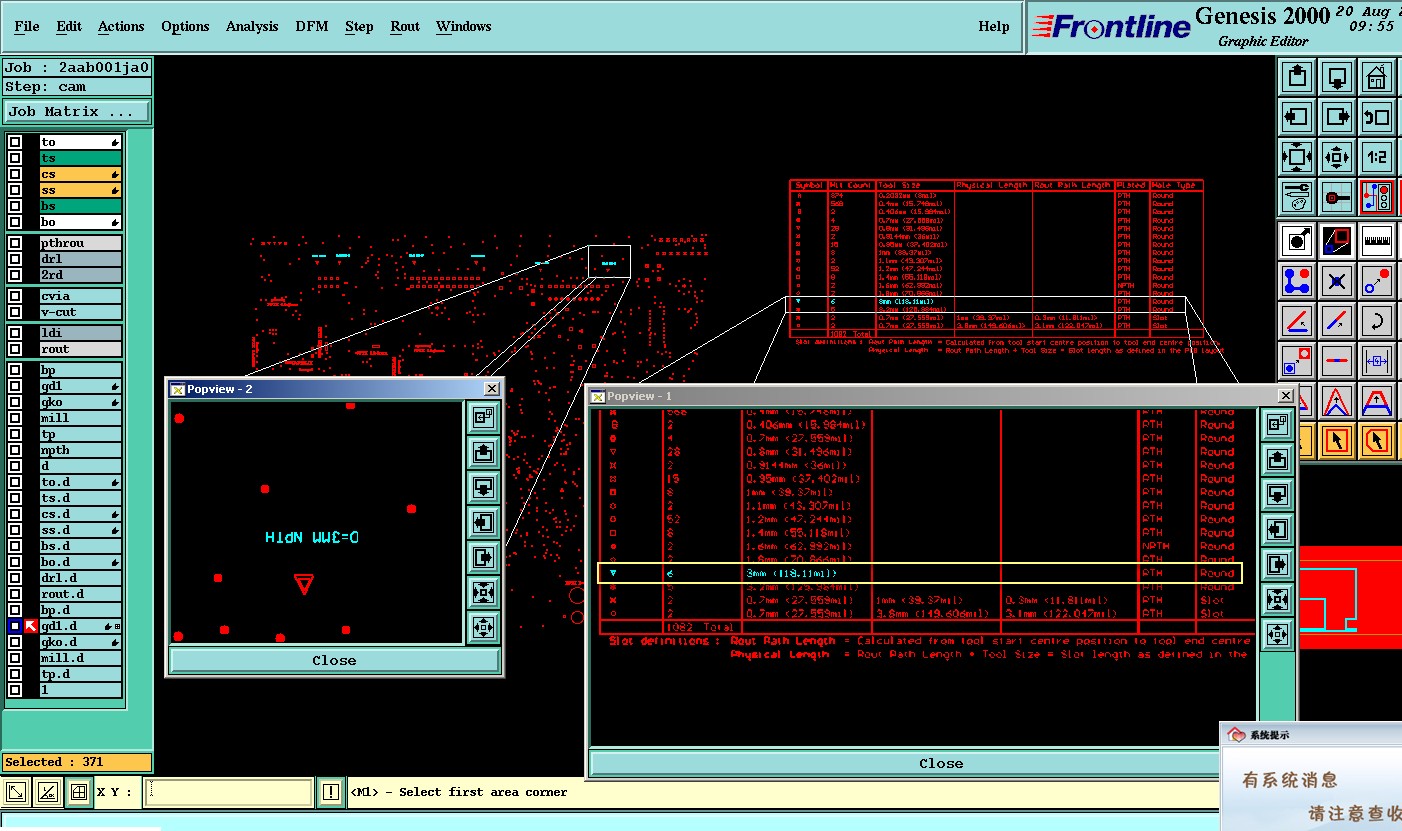Toggle the checkbox for layer rout
This screenshot has height=831, width=1402.
click(x=15, y=349)
